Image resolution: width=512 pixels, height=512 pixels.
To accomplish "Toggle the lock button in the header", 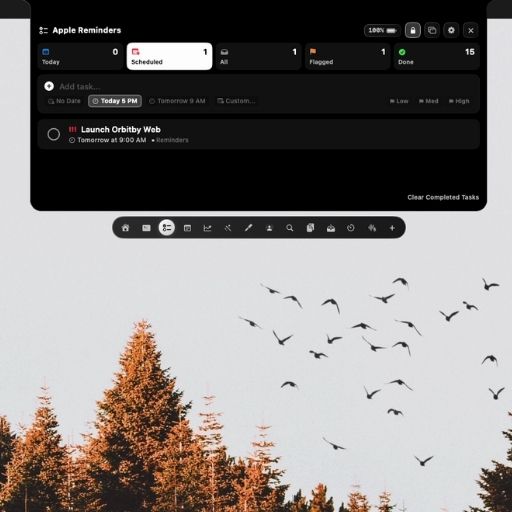I will tap(413, 30).
